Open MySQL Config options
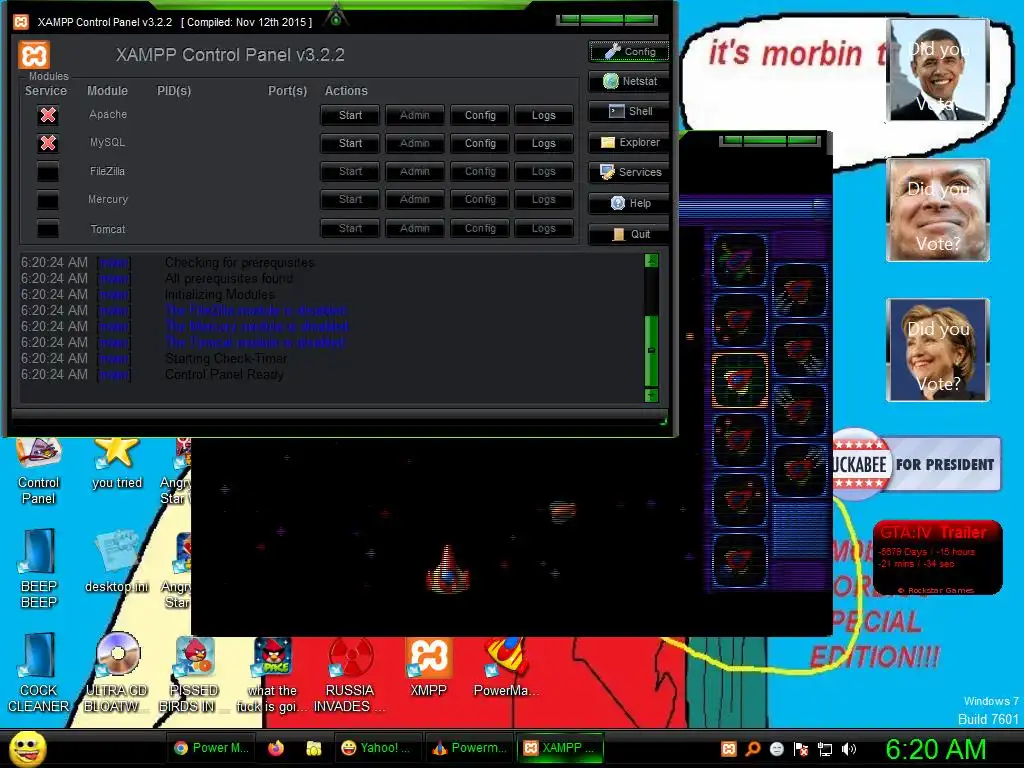 tap(480, 143)
